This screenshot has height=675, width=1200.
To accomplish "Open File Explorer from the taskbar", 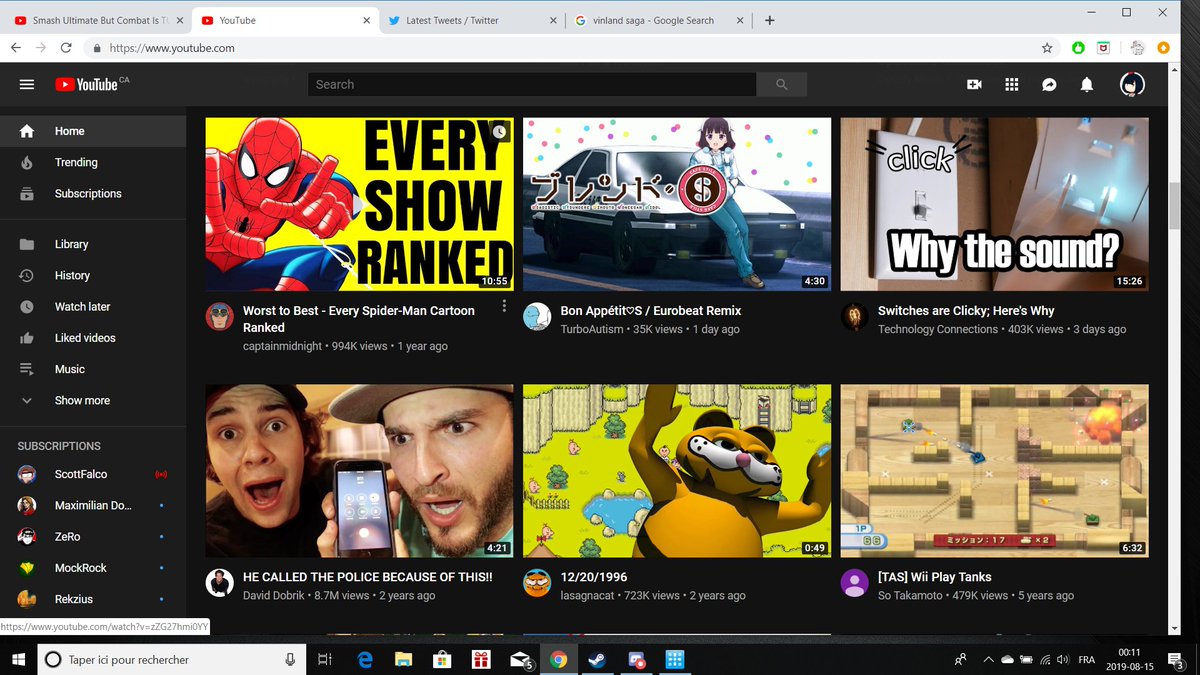I will 403,659.
